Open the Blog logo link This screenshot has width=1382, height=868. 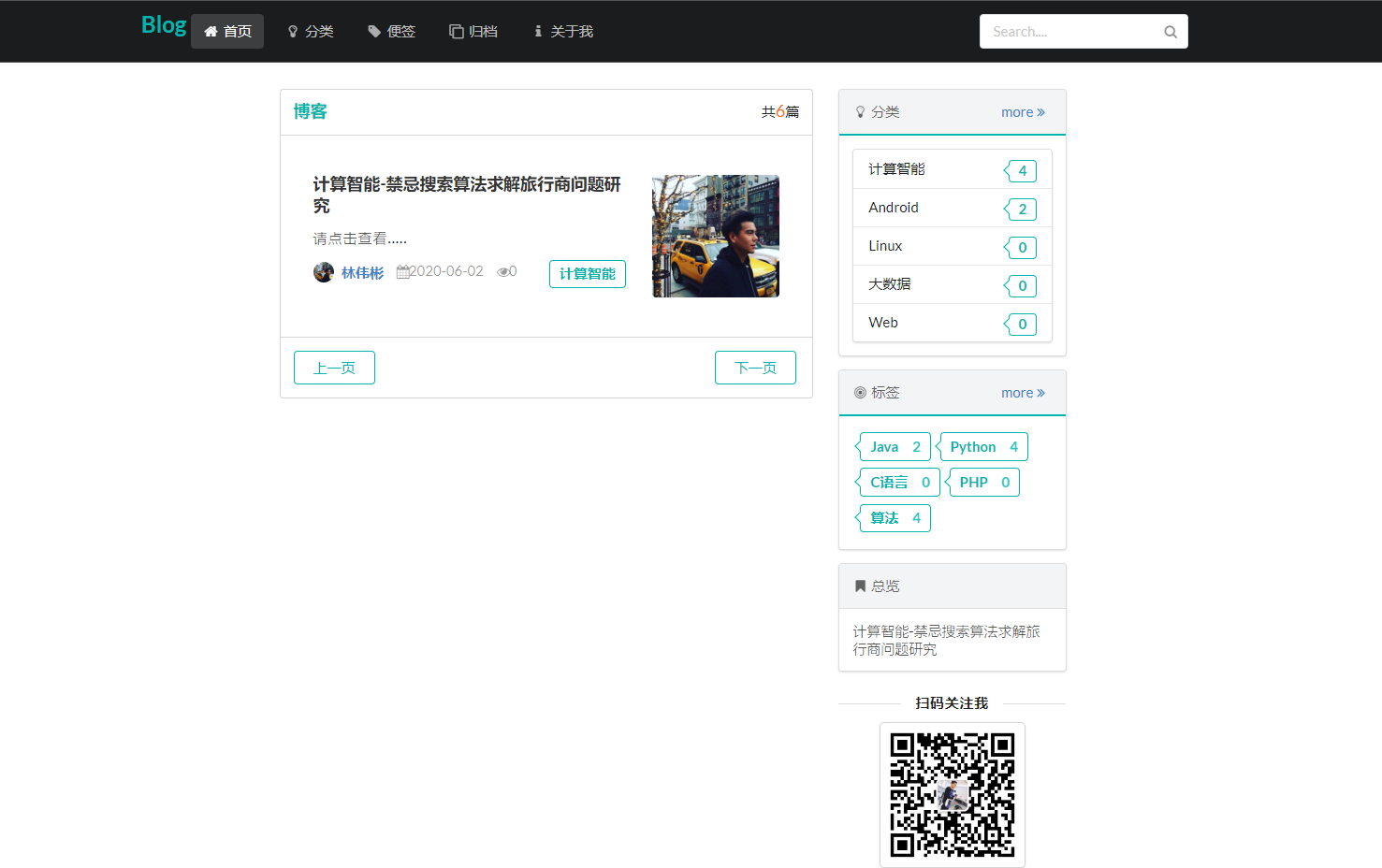pyautogui.click(x=164, y=26)
